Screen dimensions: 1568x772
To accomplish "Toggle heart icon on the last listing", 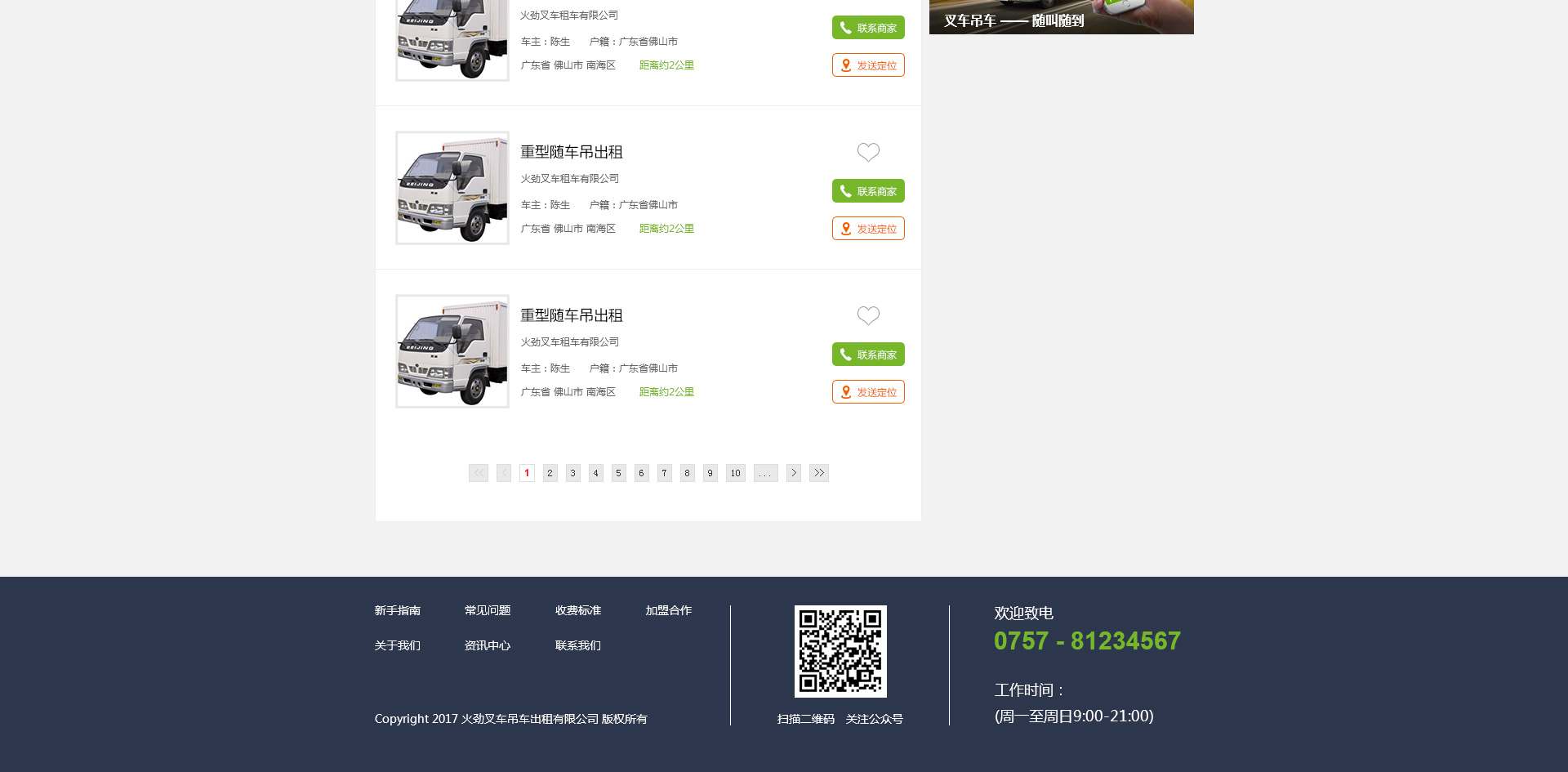I will pyautogui.click(x=868, y=315).
